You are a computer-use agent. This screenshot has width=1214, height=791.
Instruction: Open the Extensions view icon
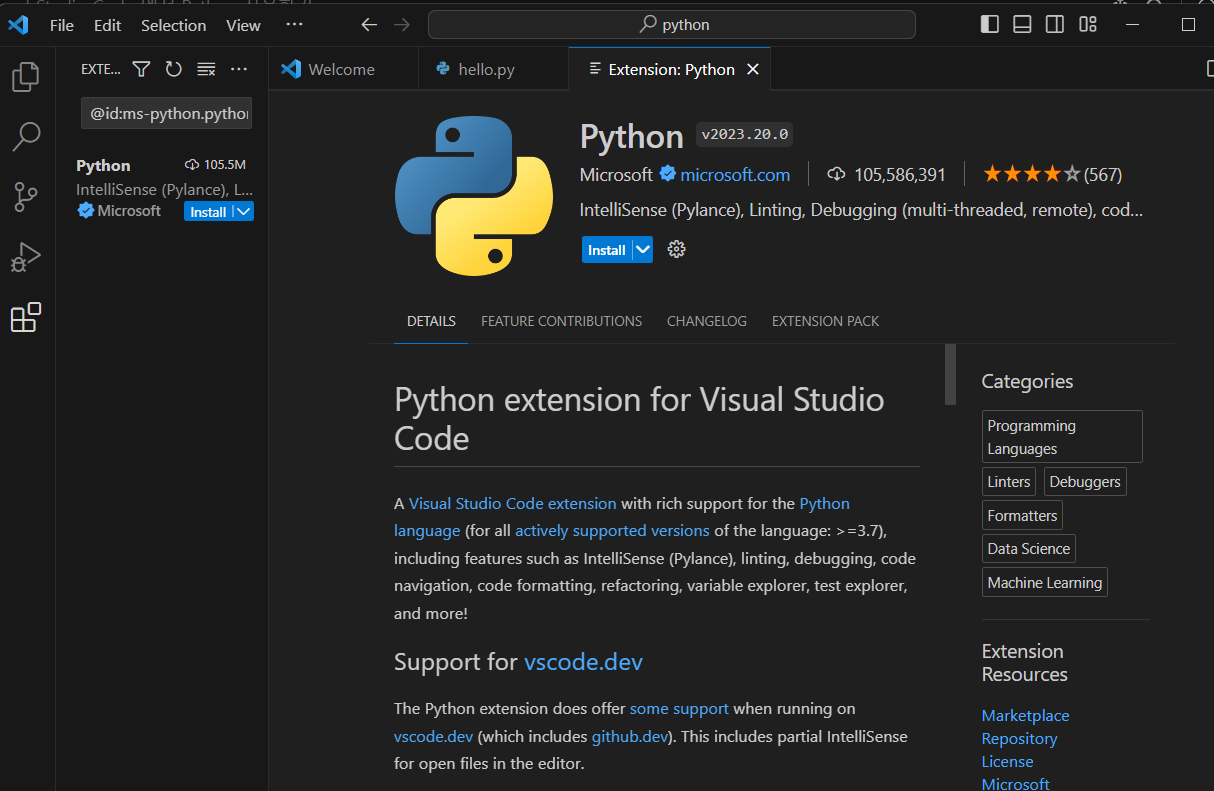pos(26,317)
